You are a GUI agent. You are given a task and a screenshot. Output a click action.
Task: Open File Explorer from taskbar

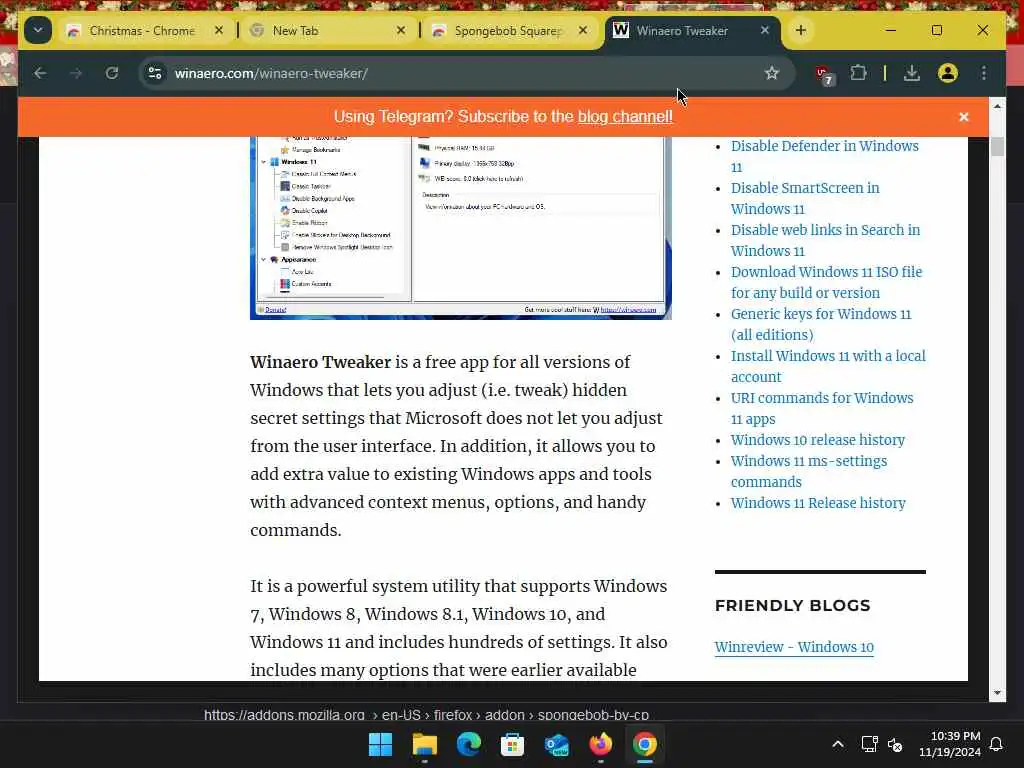(x=424, y=744)
